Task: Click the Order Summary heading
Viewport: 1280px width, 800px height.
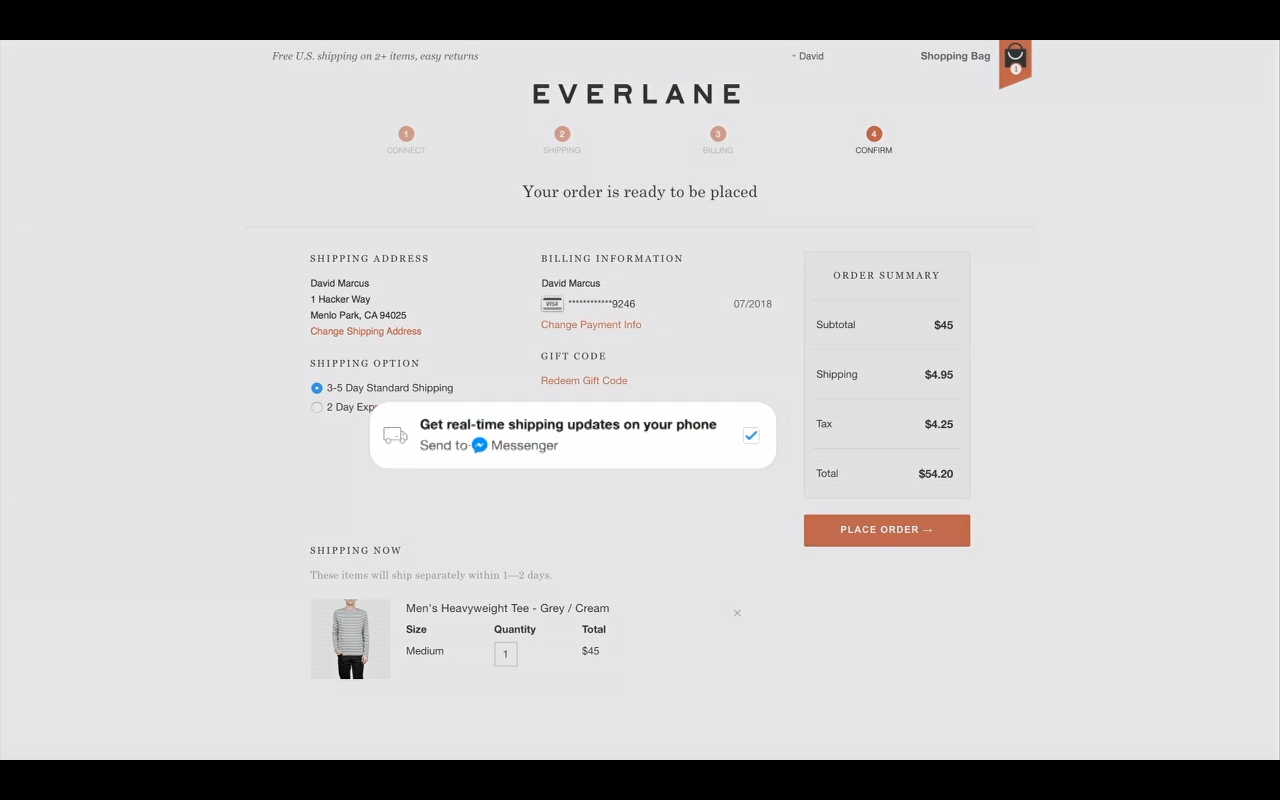Action: click(x=887, y=275)
